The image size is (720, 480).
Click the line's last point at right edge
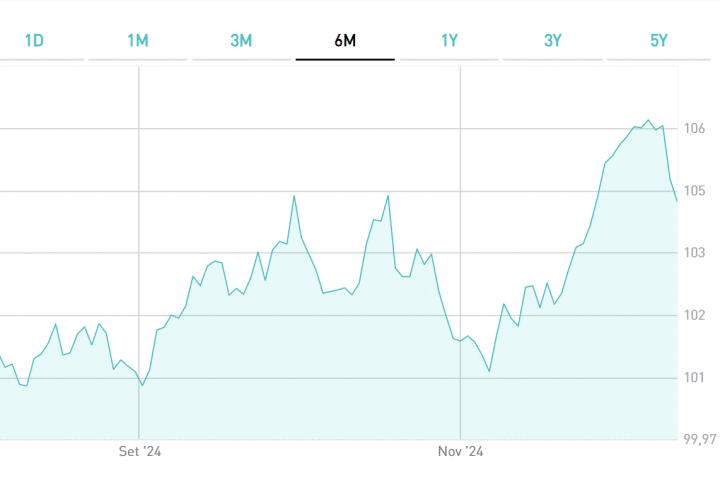[x=677, y=201]
